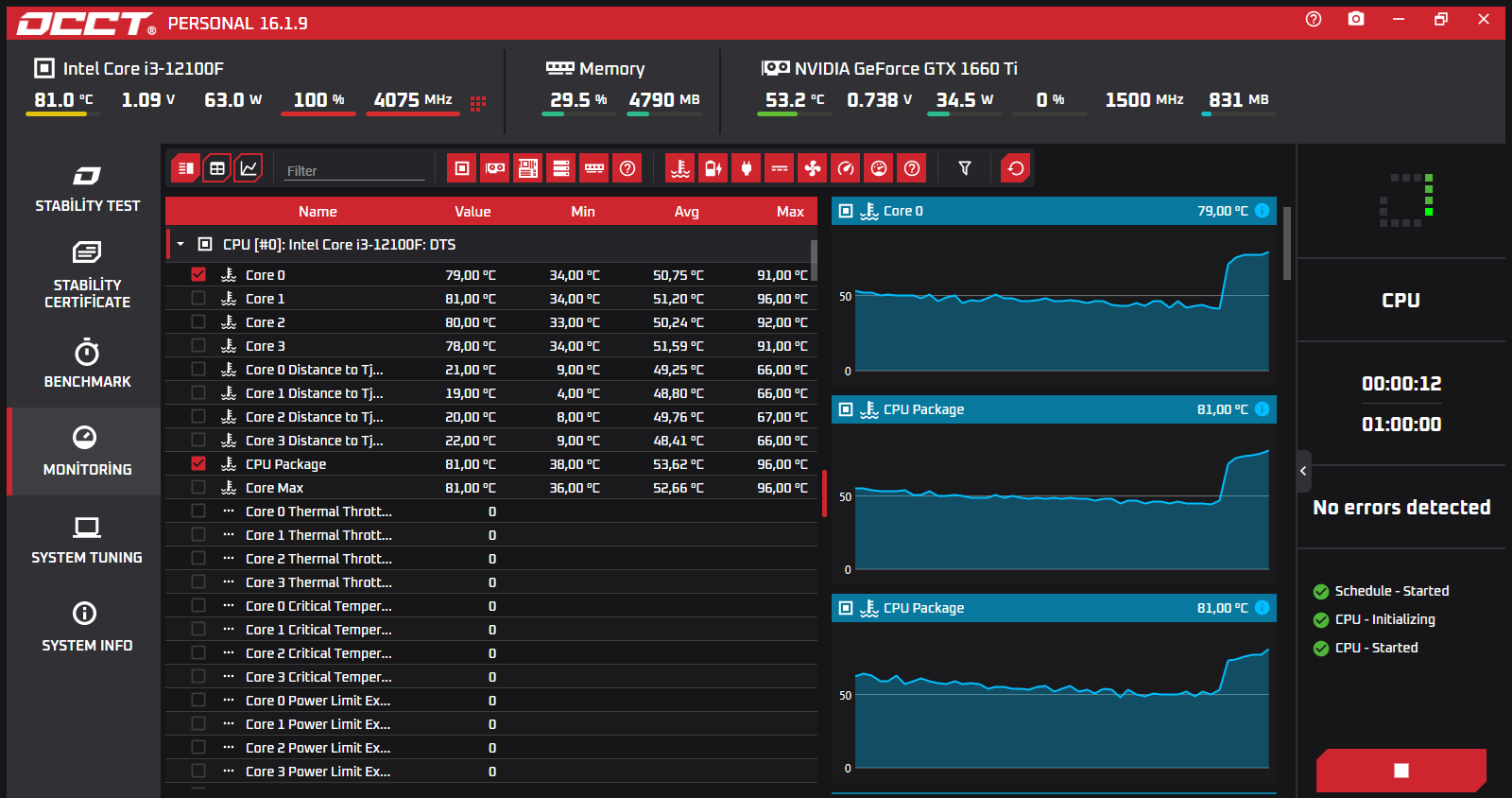The width and height of the screenshot is (1512, 798).
Task: Toggle the CPU hardware filter icon
Action: click(462, 168)
